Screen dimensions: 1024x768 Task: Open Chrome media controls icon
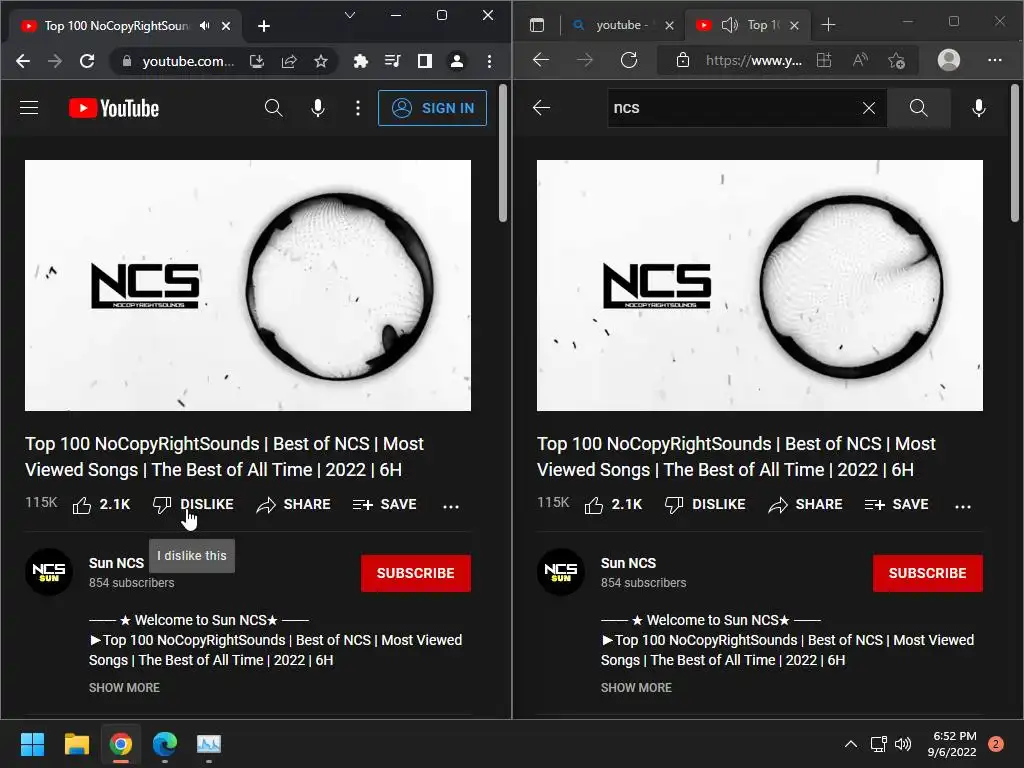coord(392,61)
